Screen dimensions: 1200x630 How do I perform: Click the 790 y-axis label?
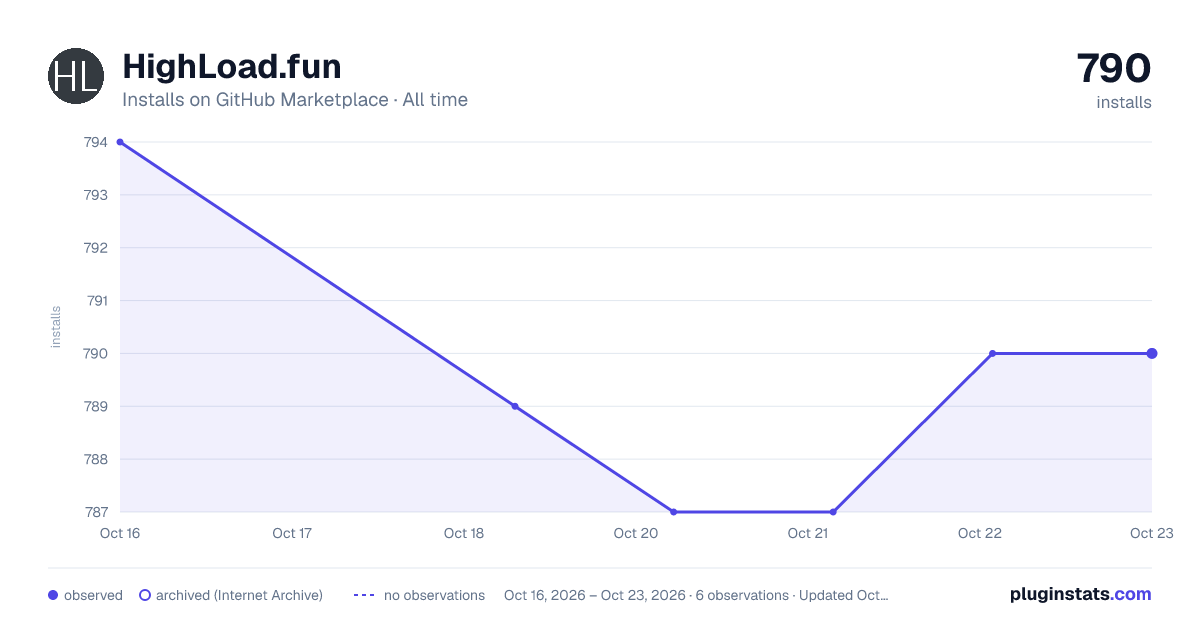click(96, 353)
